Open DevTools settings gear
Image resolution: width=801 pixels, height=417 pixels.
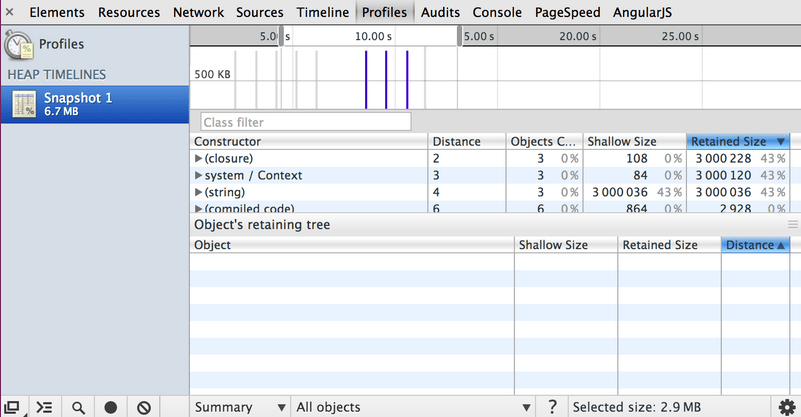click(x=785, y=407)
